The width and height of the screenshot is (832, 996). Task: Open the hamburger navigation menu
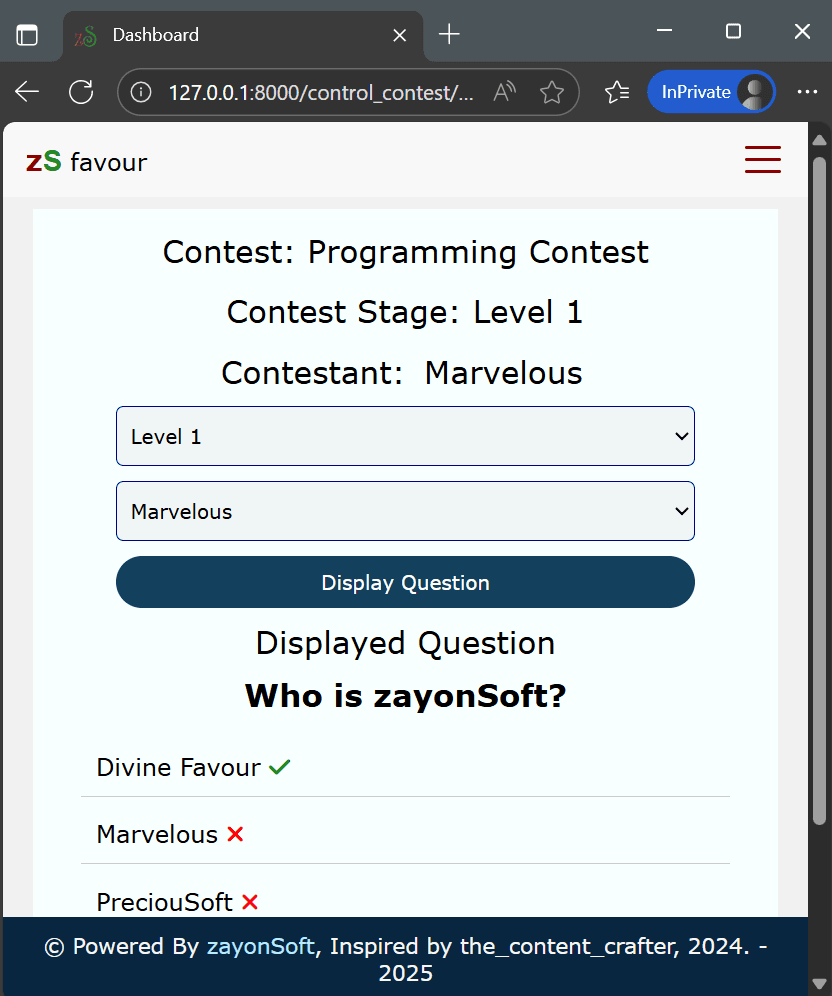(762, 160)
